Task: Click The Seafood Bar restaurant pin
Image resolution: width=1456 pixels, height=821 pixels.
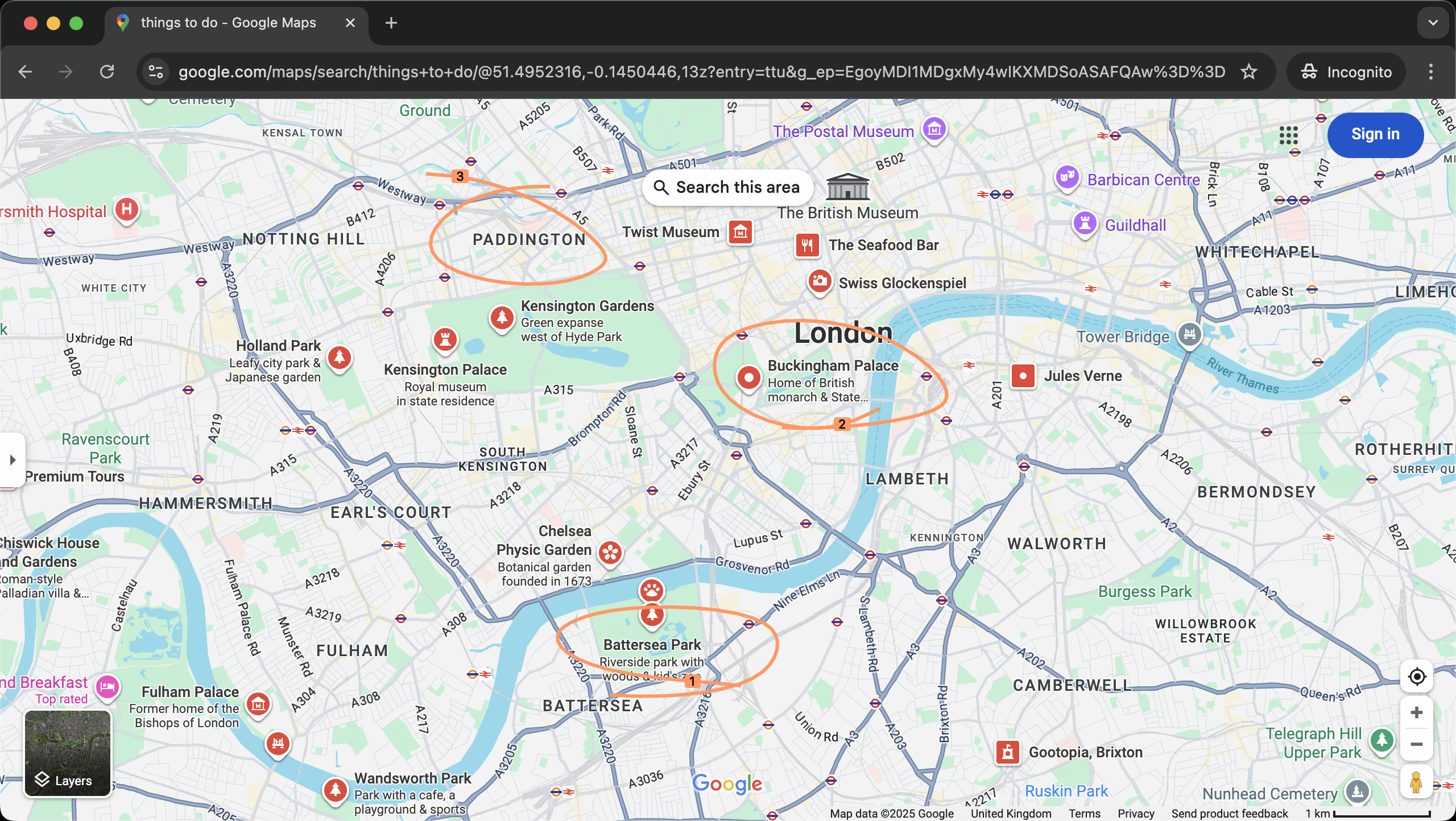Action: 807,245
